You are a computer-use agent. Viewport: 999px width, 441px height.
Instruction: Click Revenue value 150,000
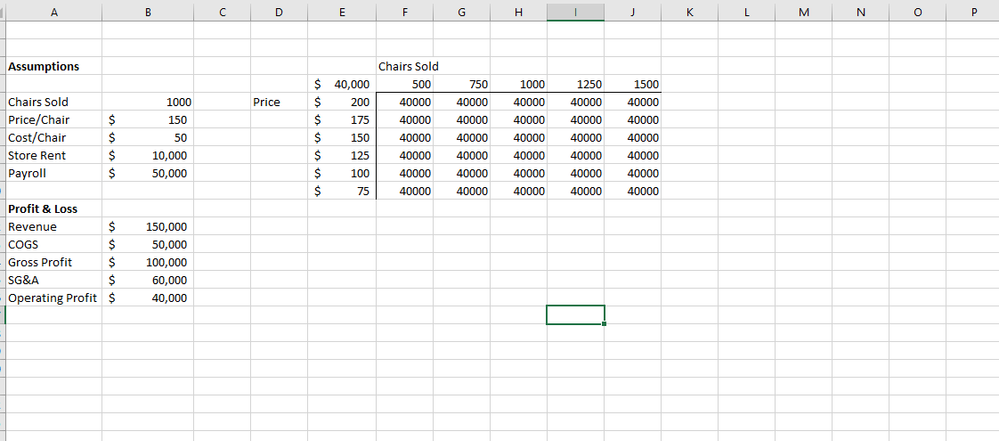[x=148, y=227]
